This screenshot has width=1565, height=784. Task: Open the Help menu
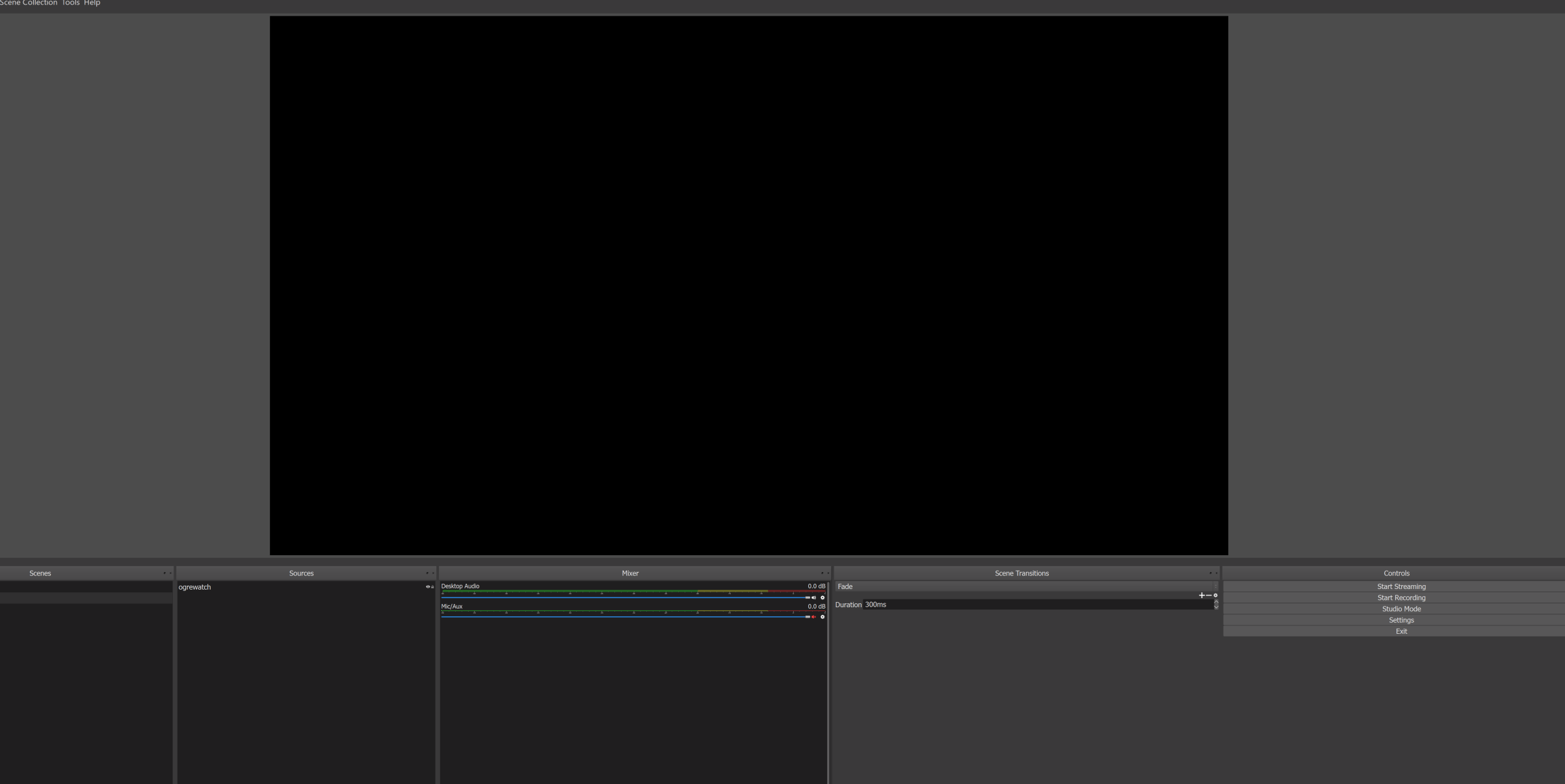(92, 3)
